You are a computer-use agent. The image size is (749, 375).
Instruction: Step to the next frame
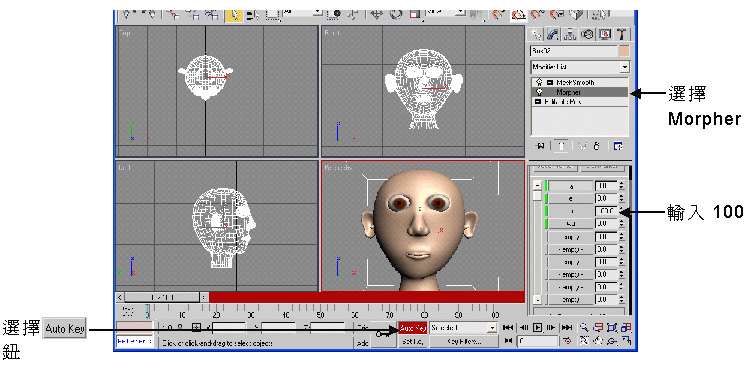(x=551, y=328)
